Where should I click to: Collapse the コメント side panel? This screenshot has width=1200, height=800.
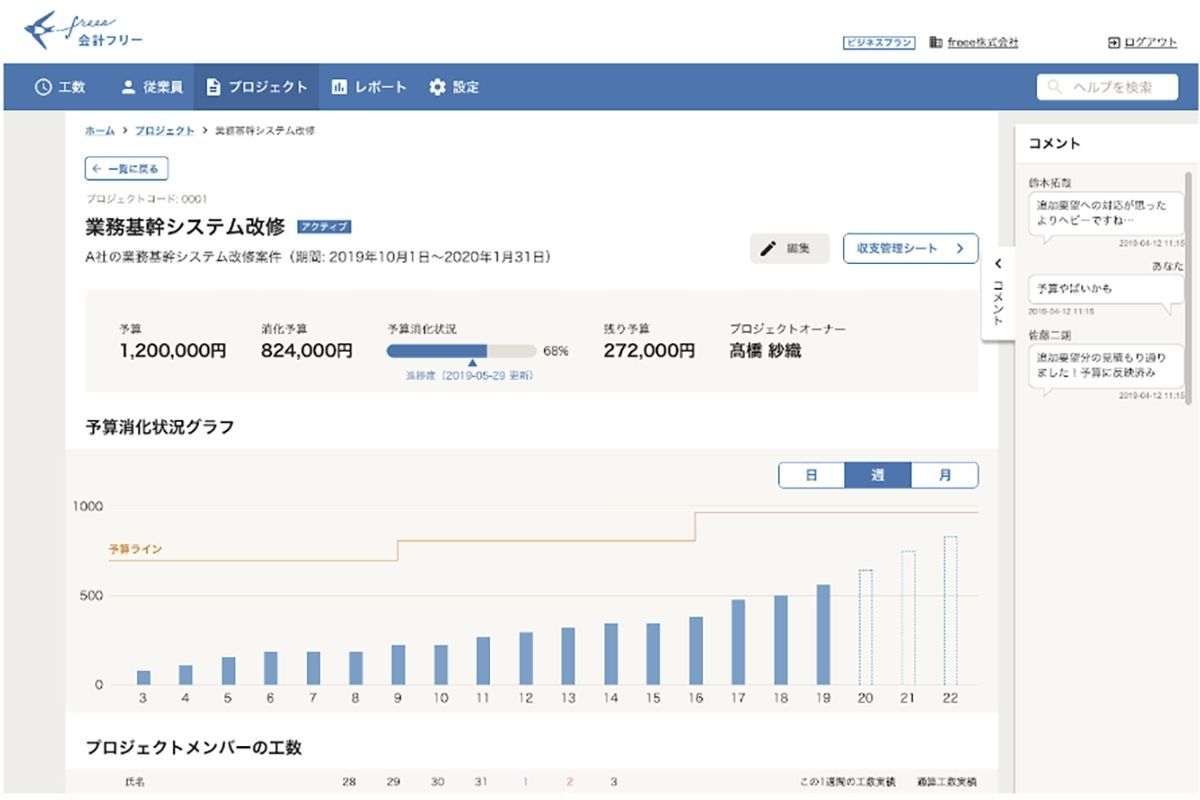click(997, 265)
